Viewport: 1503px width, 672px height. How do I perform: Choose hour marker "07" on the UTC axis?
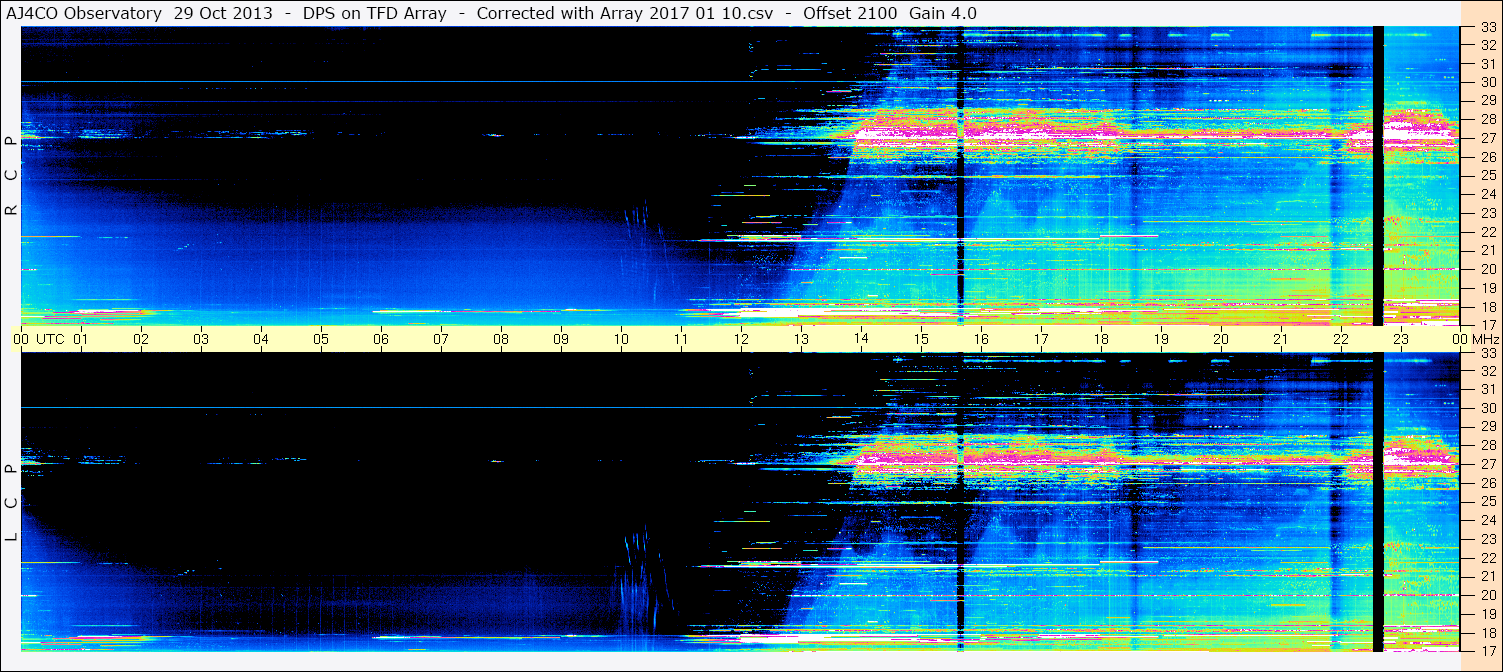click(441, 339)
